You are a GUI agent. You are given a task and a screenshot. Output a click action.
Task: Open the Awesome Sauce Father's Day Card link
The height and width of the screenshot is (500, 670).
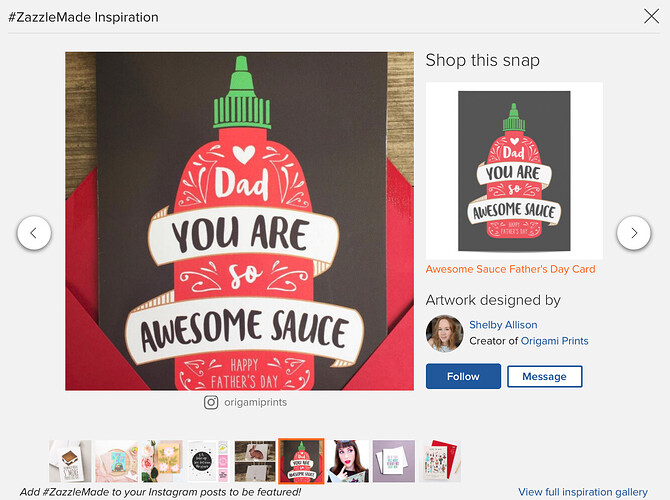click(x=510, y=269)
